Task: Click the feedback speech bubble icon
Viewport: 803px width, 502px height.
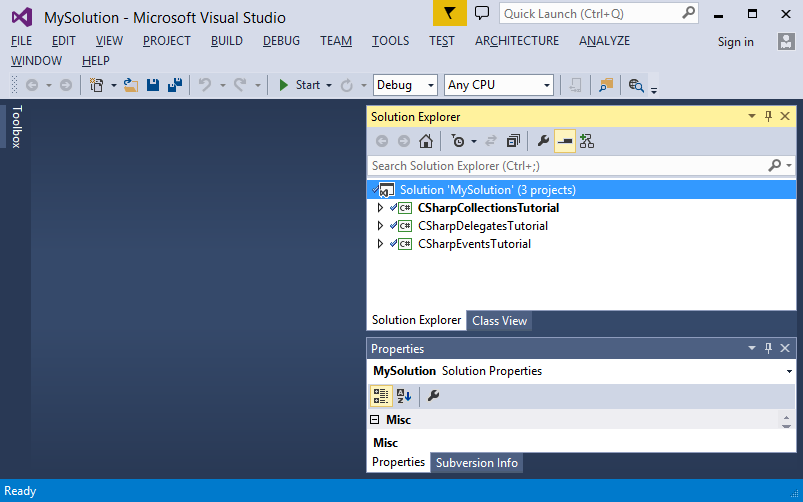Action: [482, 13]
